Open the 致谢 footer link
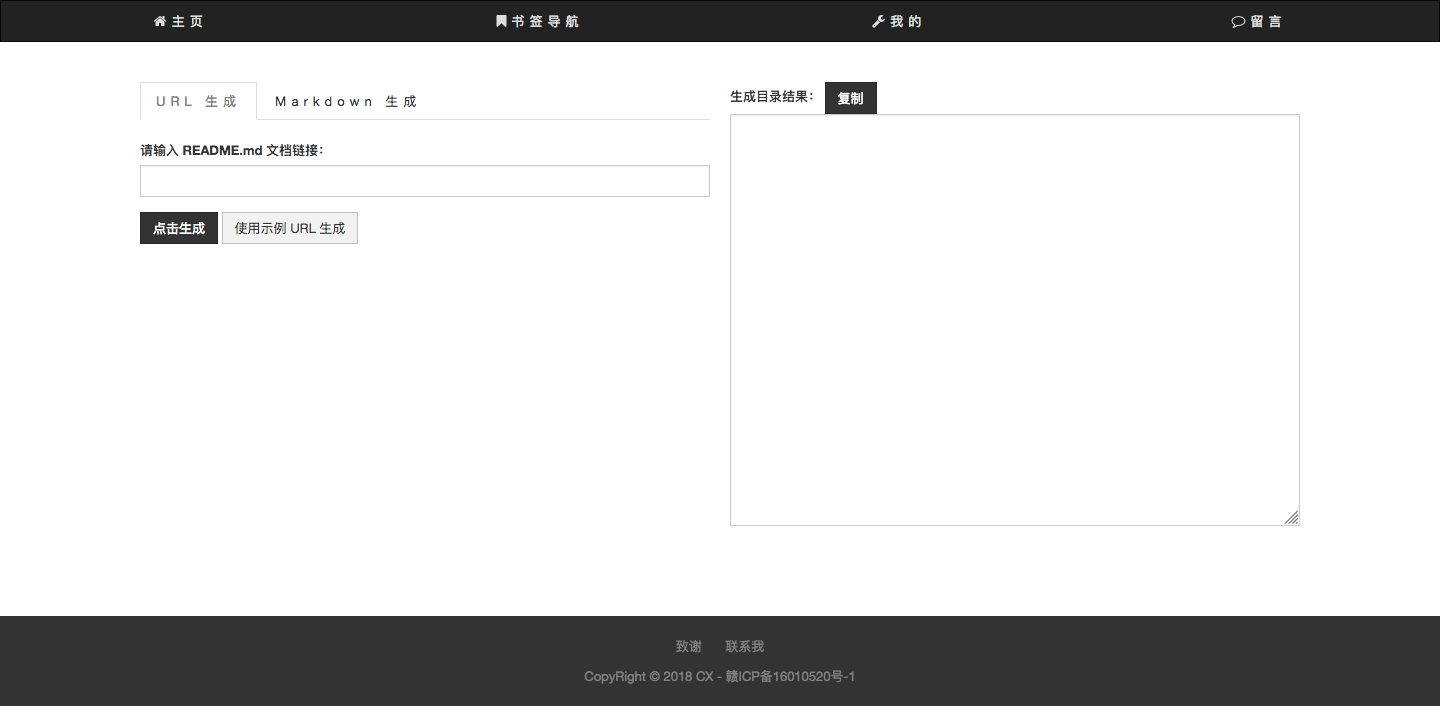The image size is (1440, 706). (689, 646)
